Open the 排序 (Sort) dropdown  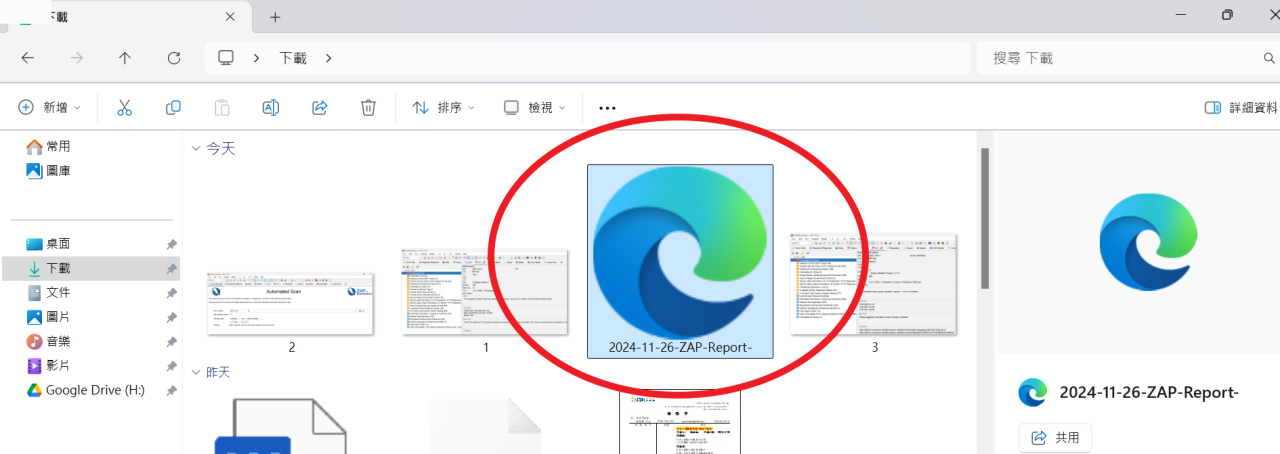click(x=443, y=107)
